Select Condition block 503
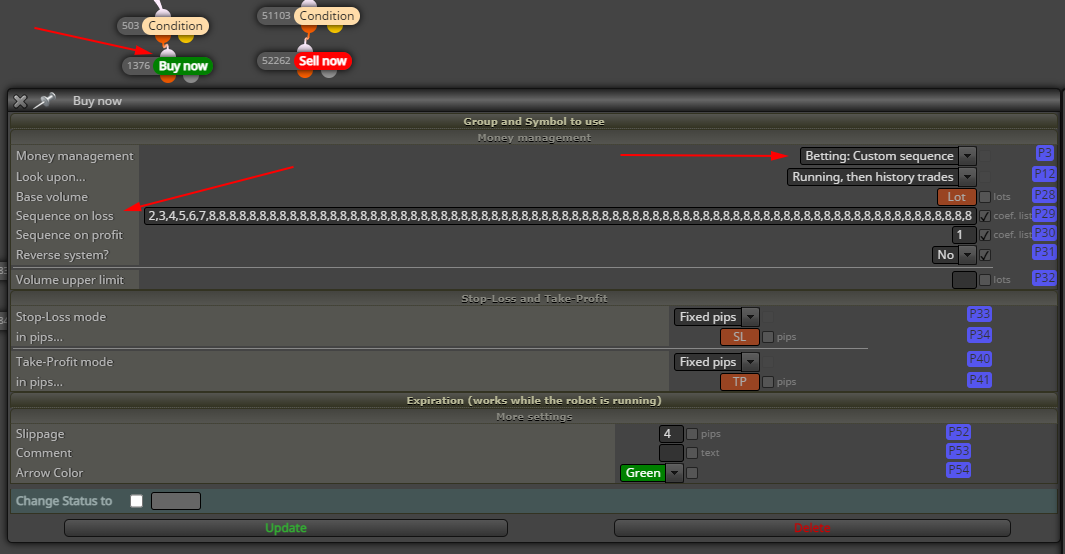 pos(175,26)
